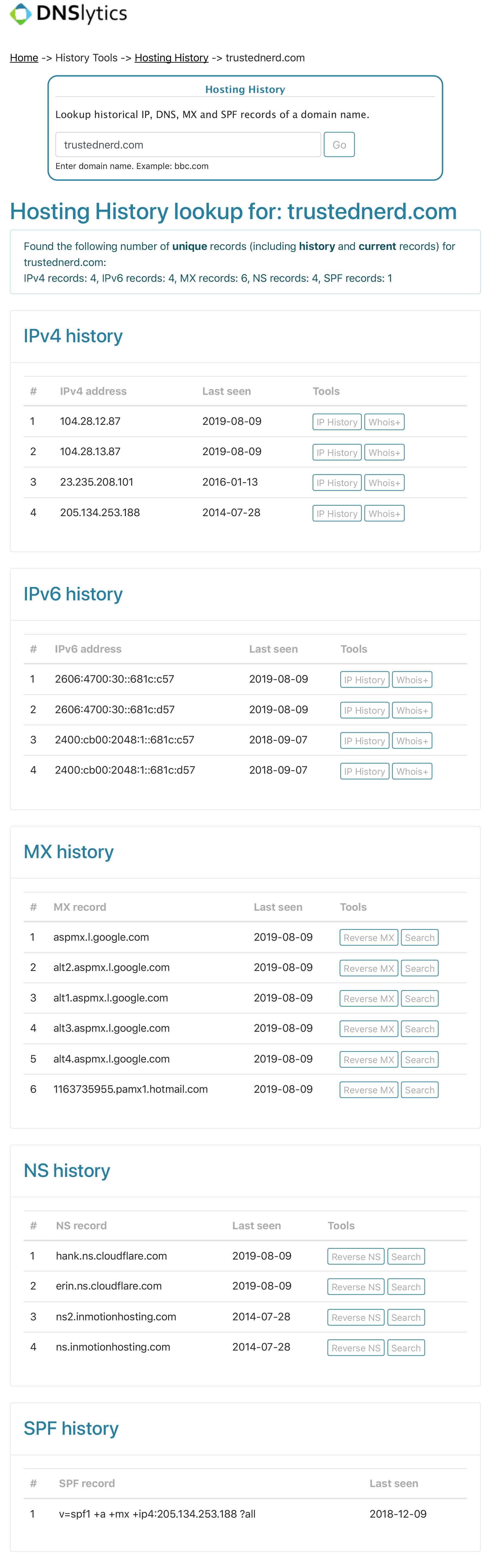Screen dimensions: 491x1568
Task: Open Whois+ for 2400:cb00:2048:1::681c:d57
Action: coord(412,771)
